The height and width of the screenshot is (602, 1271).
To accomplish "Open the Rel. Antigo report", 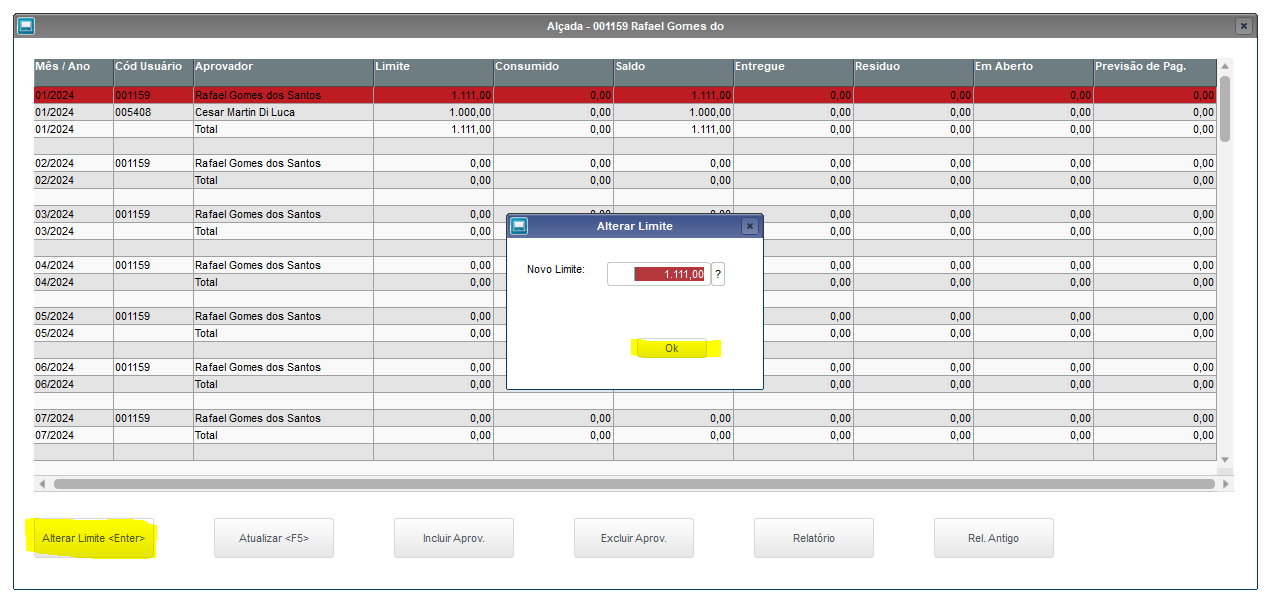I will [x=994, y=538].
